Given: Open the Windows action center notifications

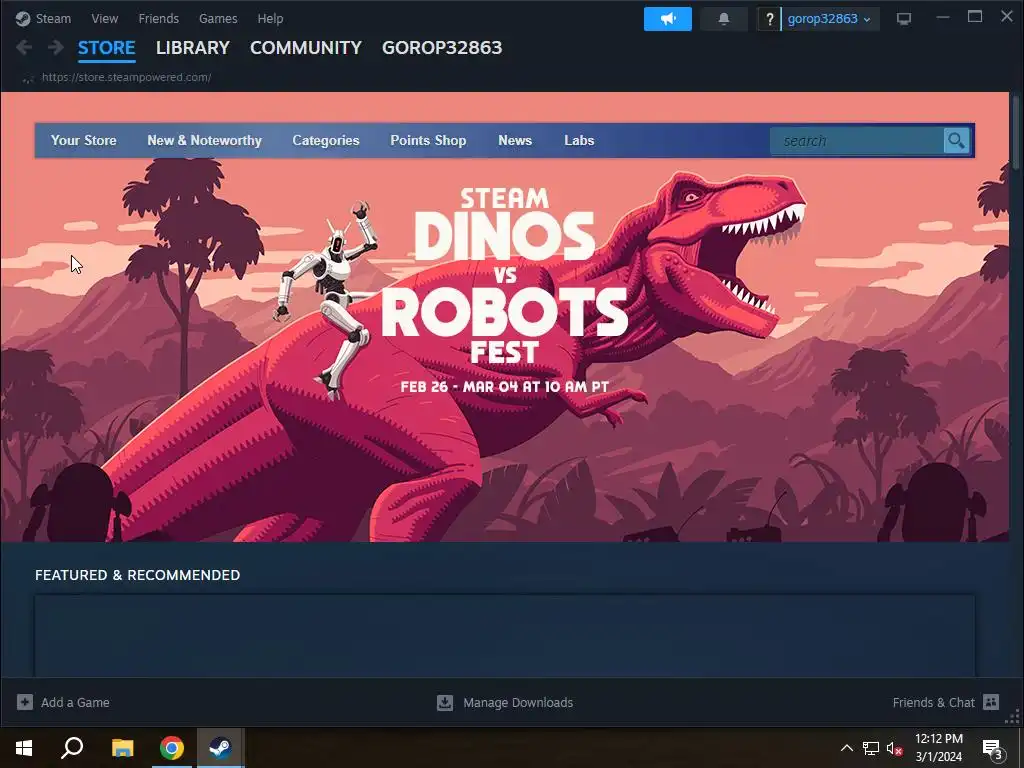Looking at the screenshot, I should [x=993, y=749].
